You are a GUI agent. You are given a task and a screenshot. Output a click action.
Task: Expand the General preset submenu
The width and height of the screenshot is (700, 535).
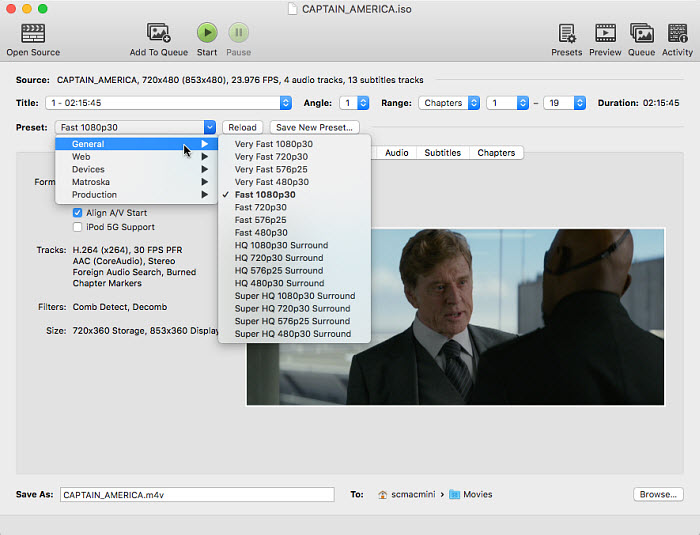tap(136, 144)
